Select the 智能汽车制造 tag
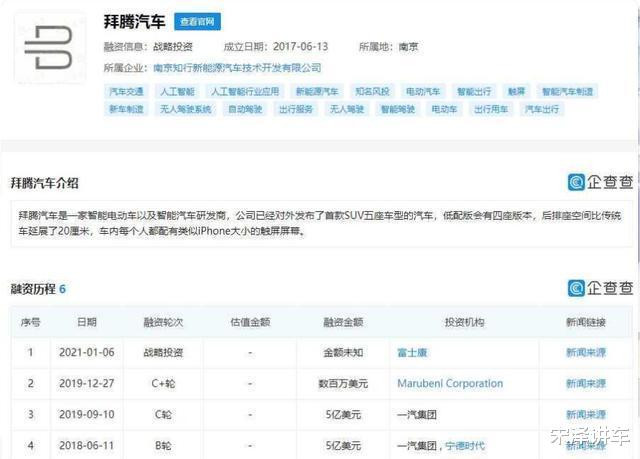 pos(567,91)
